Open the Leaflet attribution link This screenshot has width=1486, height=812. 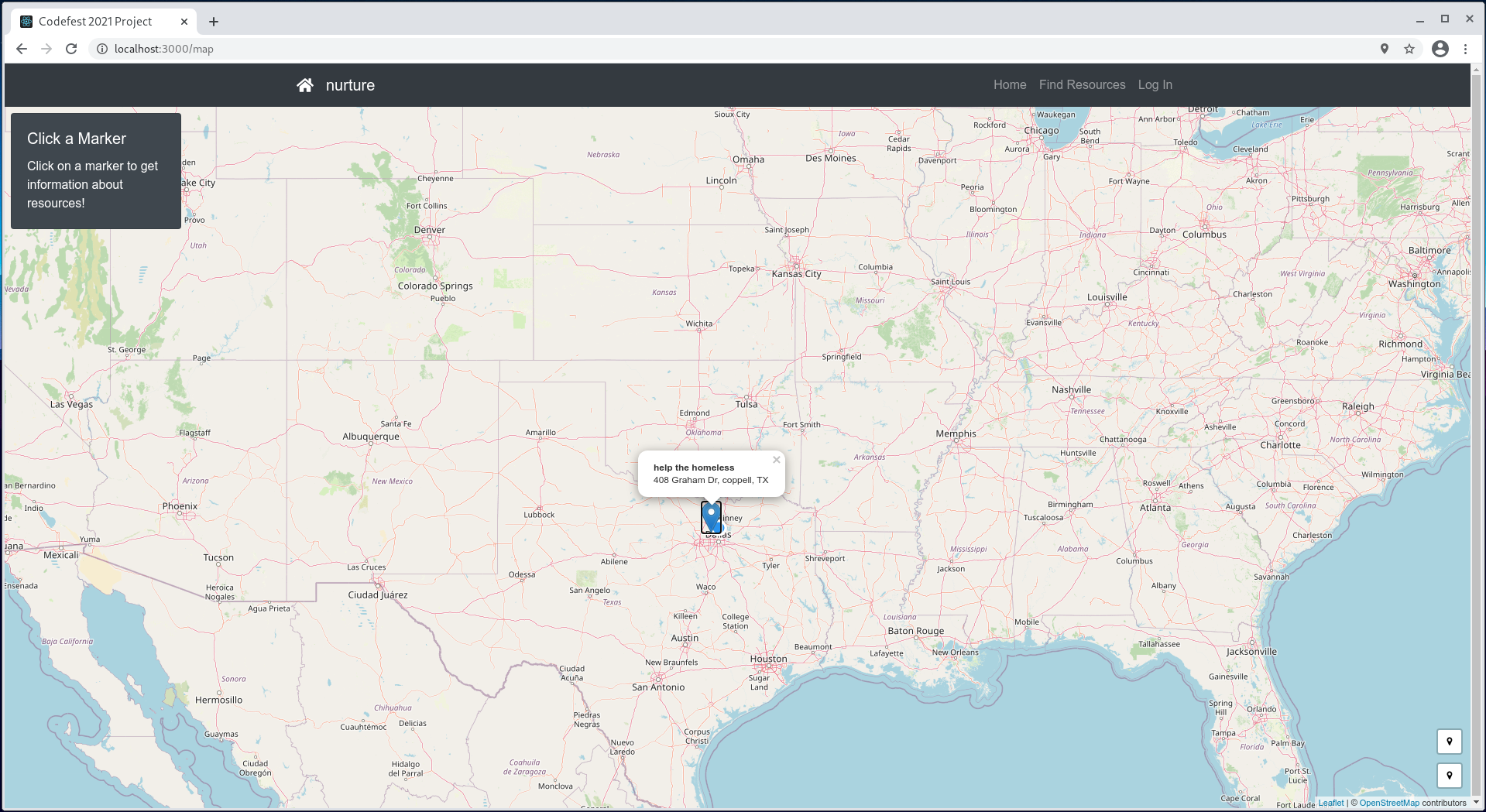(1331, 803)
